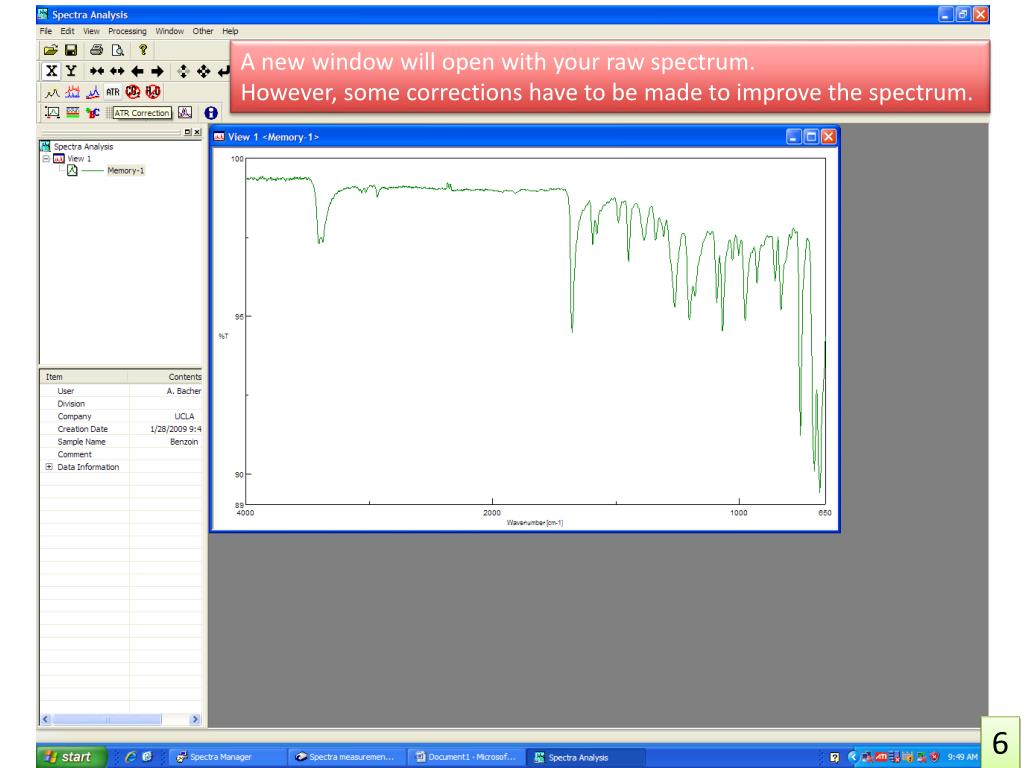Screen dimensions: 1024x768
Task: Open the Edit menu
Action: pyautogui.click(x=67, y=31)
